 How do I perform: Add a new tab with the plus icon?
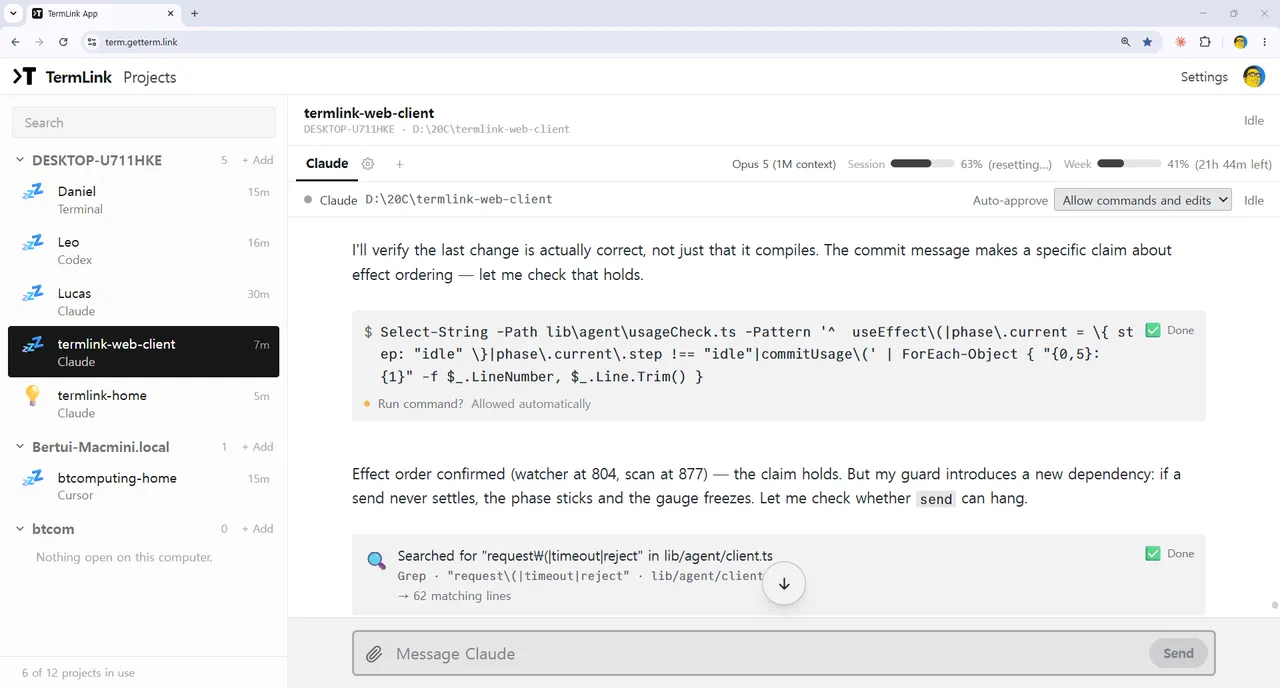click(399, 164)
